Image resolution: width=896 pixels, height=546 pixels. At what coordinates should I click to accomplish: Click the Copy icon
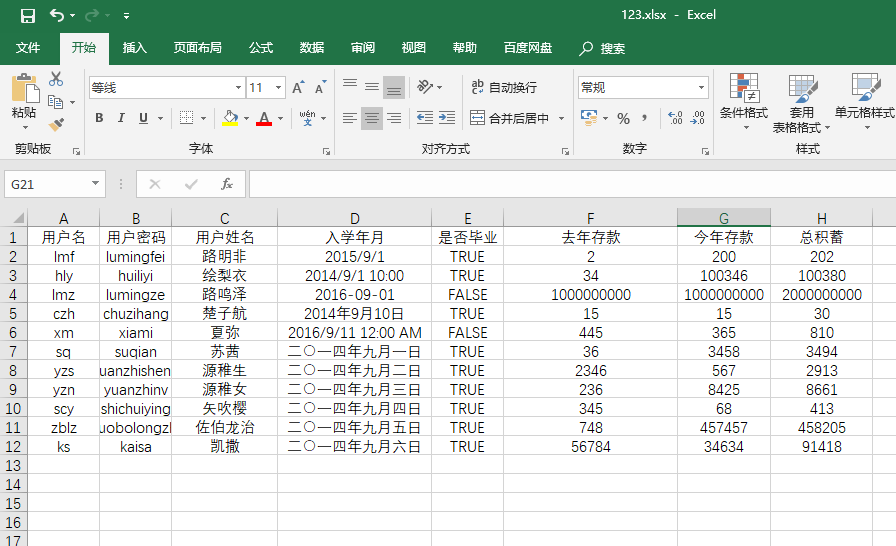(x=55, y=102)
